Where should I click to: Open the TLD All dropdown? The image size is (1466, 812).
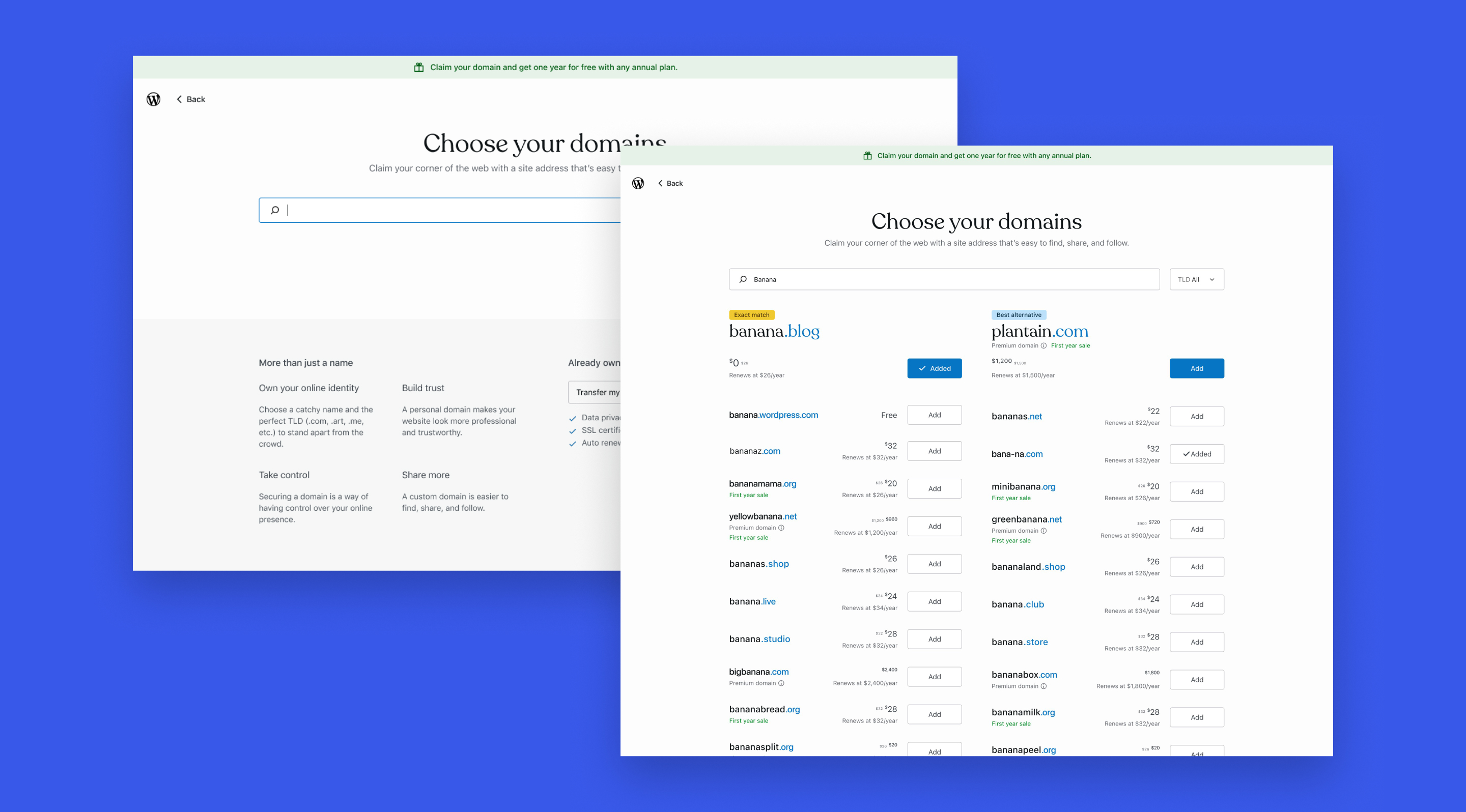[x=1196, y=279]
